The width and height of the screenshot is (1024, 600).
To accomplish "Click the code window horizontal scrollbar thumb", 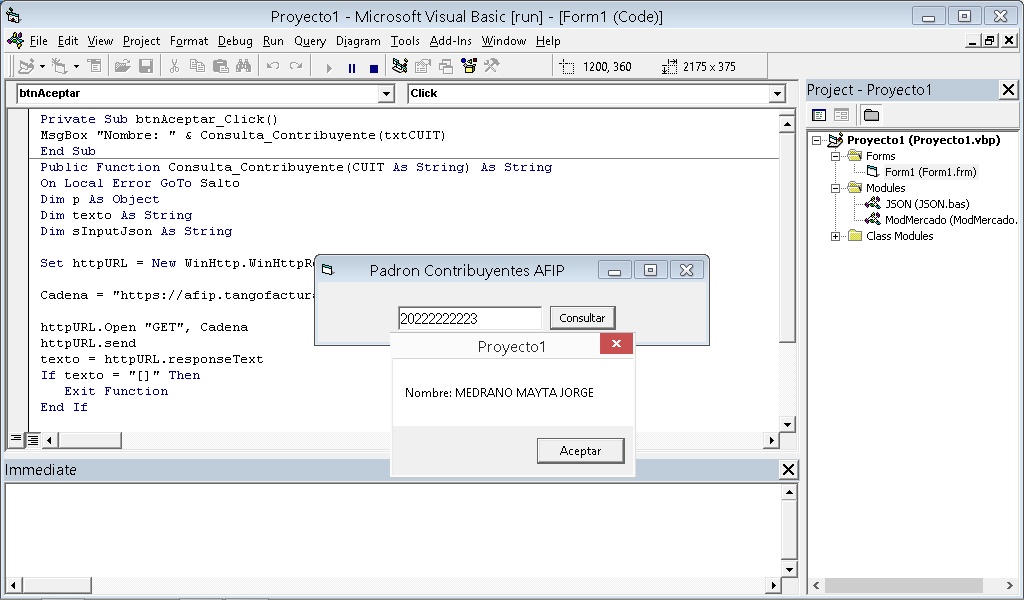I will 89,440.
